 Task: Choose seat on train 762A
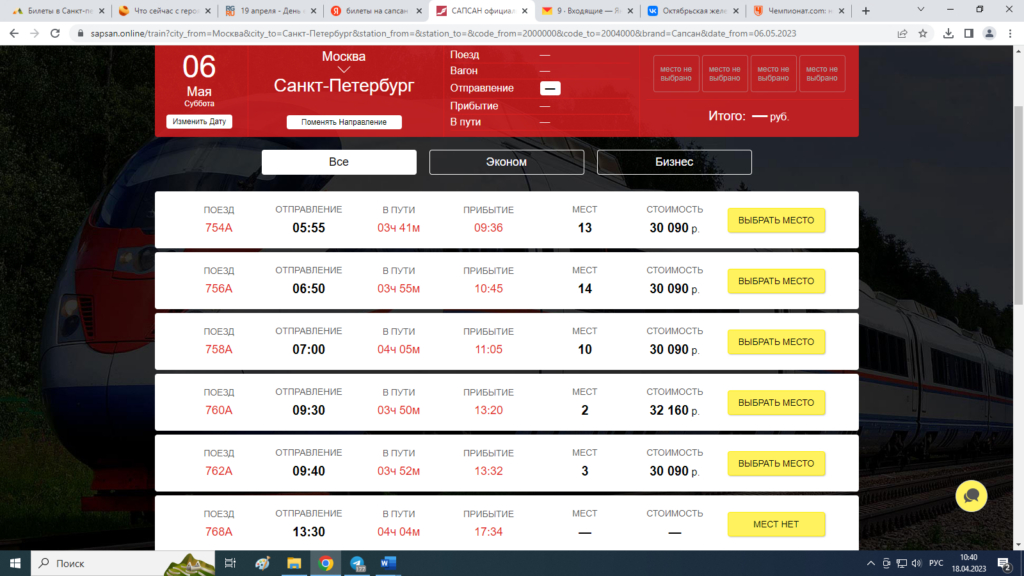click(x=776, y=463)
